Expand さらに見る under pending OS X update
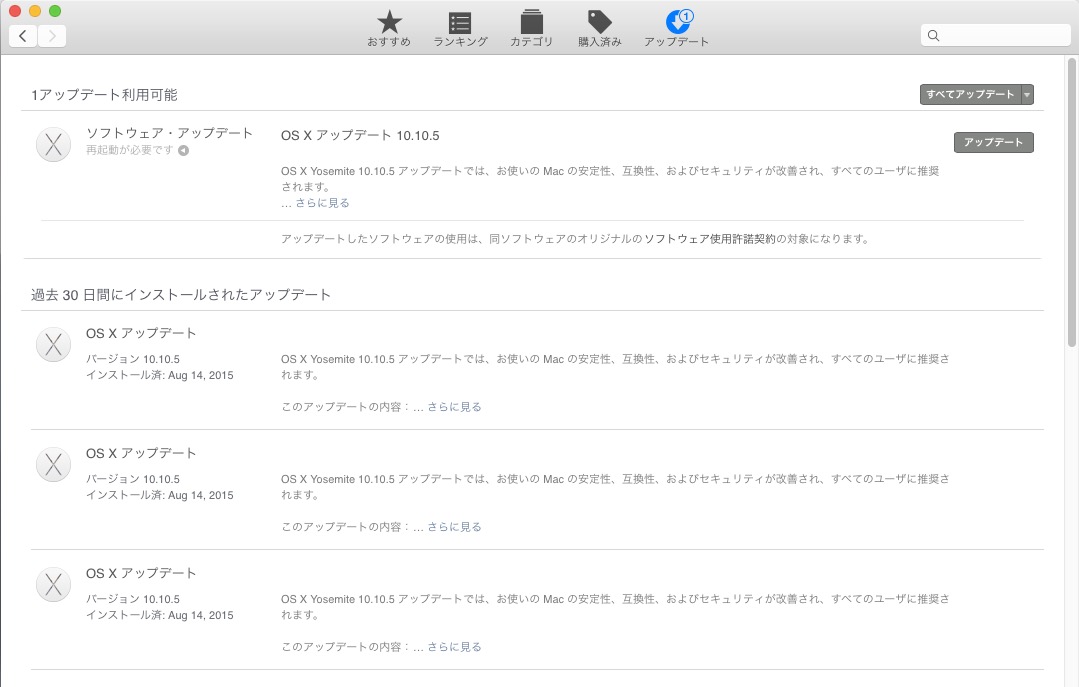Image resolution: width=1079 pixels, height=687 pixels. (322, 203)
